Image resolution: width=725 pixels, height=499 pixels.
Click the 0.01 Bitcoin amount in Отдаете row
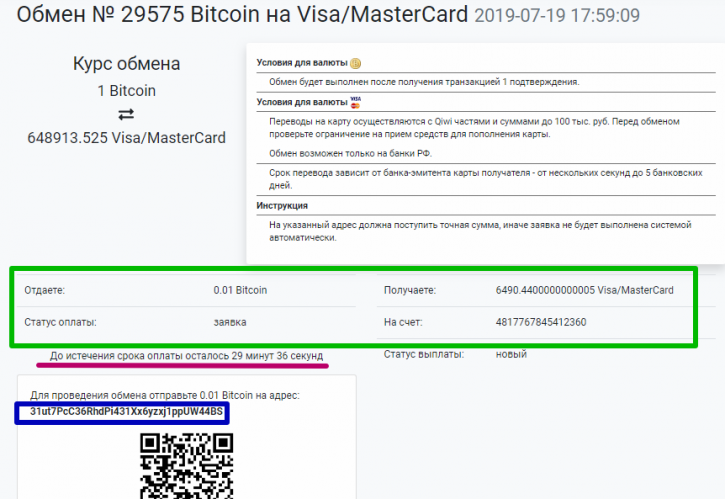[x=240, y=290]
